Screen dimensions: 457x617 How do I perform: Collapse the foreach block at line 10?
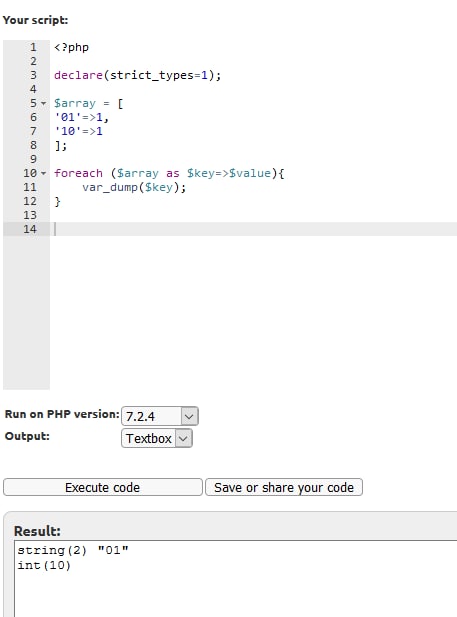pyautogui.click(x=44, y=173)
